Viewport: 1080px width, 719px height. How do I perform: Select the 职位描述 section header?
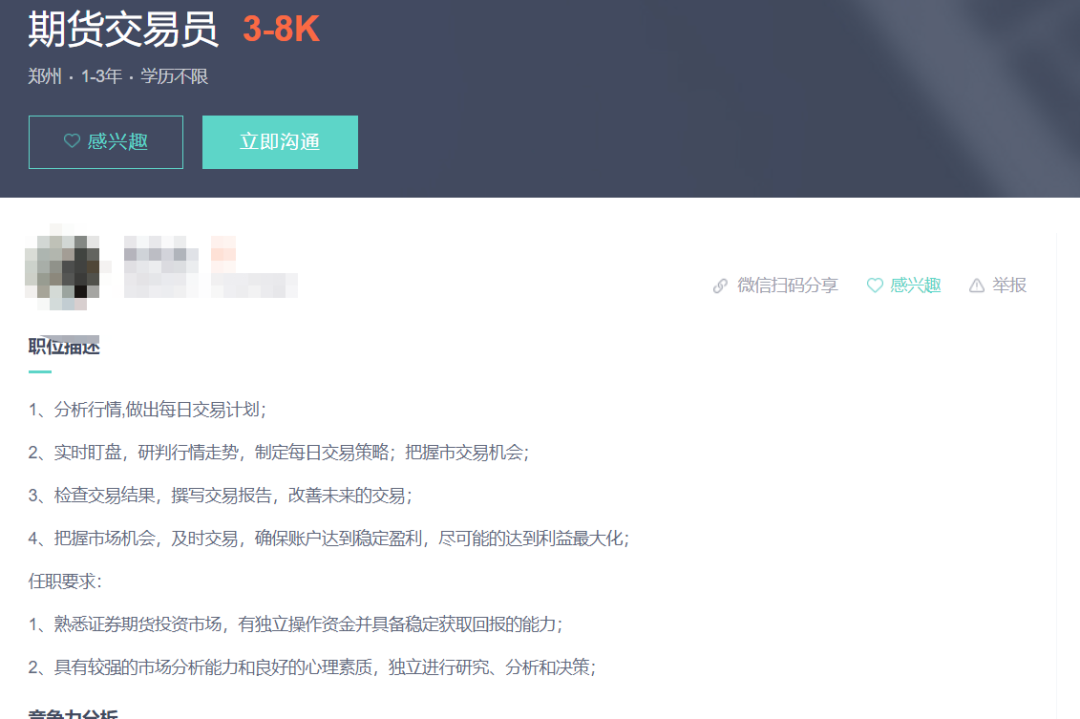click(64, 345)
